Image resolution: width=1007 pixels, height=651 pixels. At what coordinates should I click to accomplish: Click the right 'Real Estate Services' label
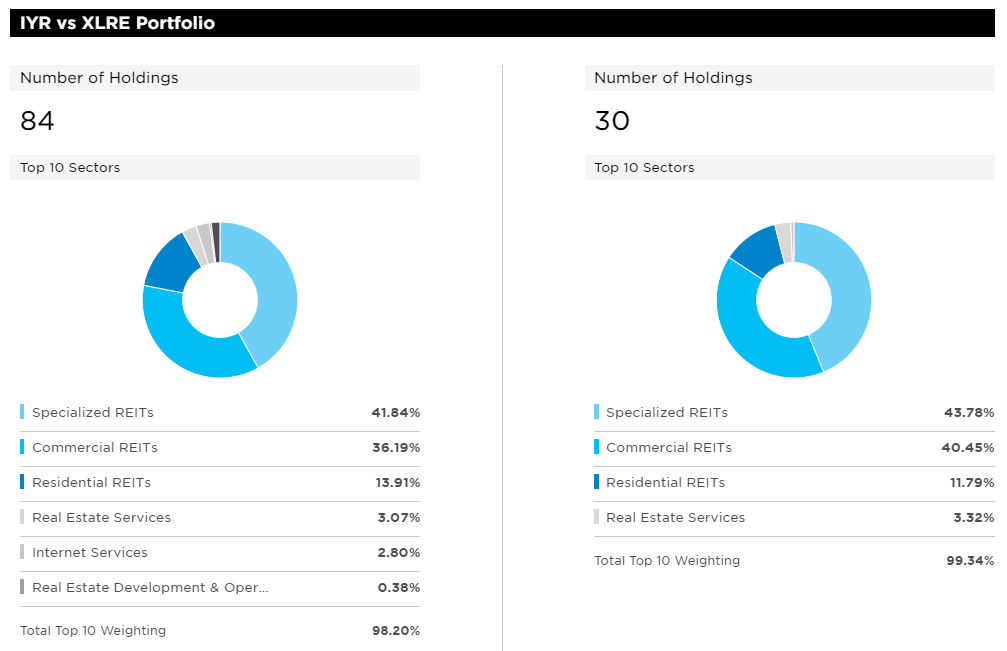676,517
